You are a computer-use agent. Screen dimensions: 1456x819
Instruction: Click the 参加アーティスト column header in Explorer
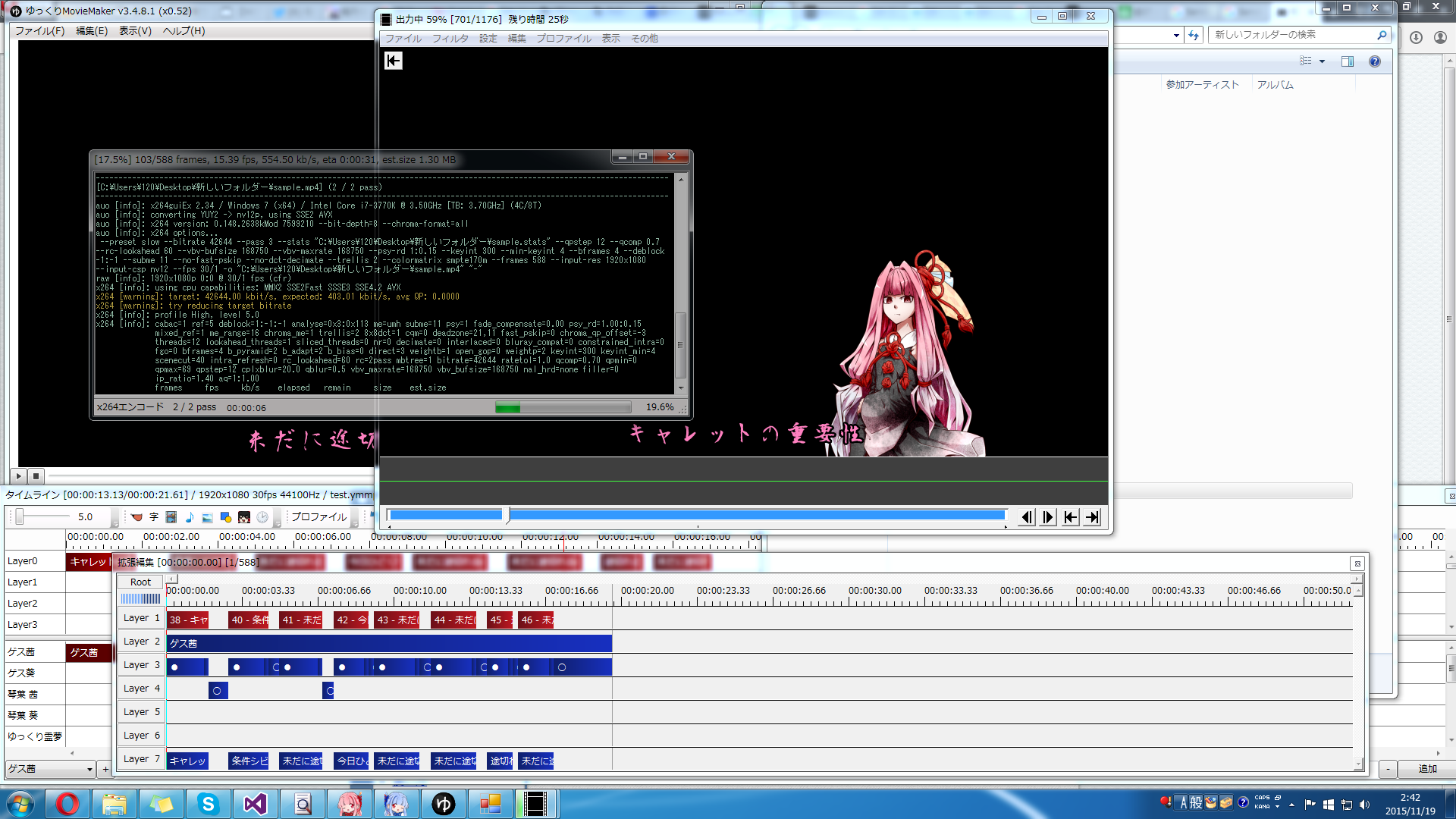point(1202,85)
